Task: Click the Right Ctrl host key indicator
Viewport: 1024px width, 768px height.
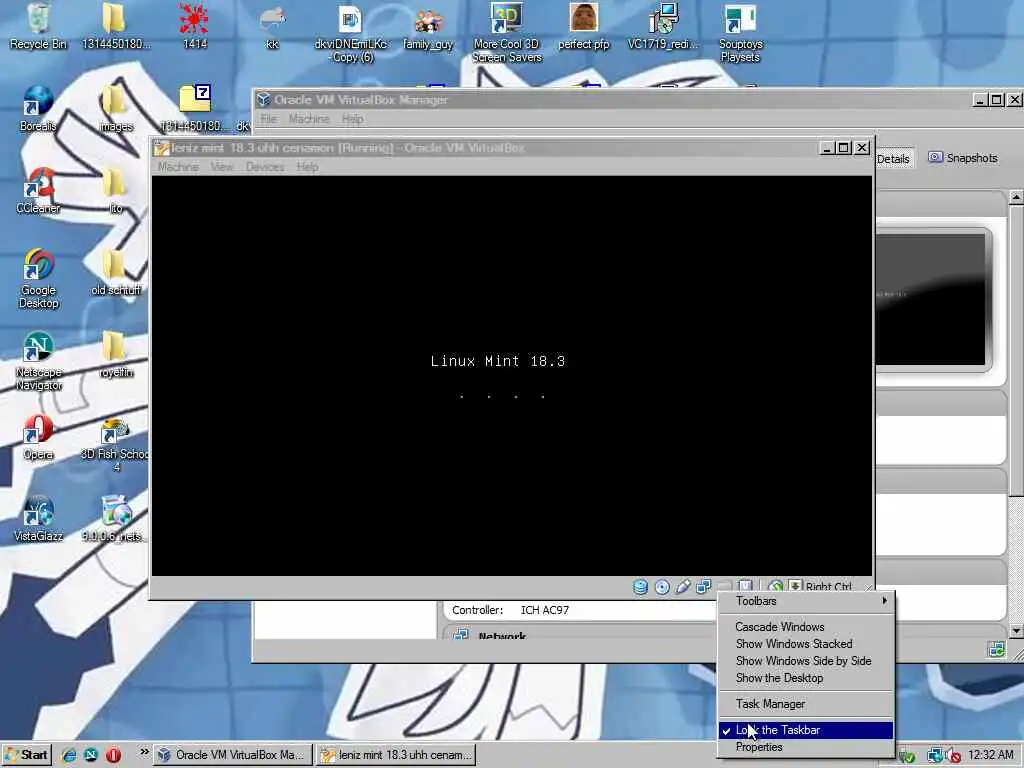Action: pos(829,587)
